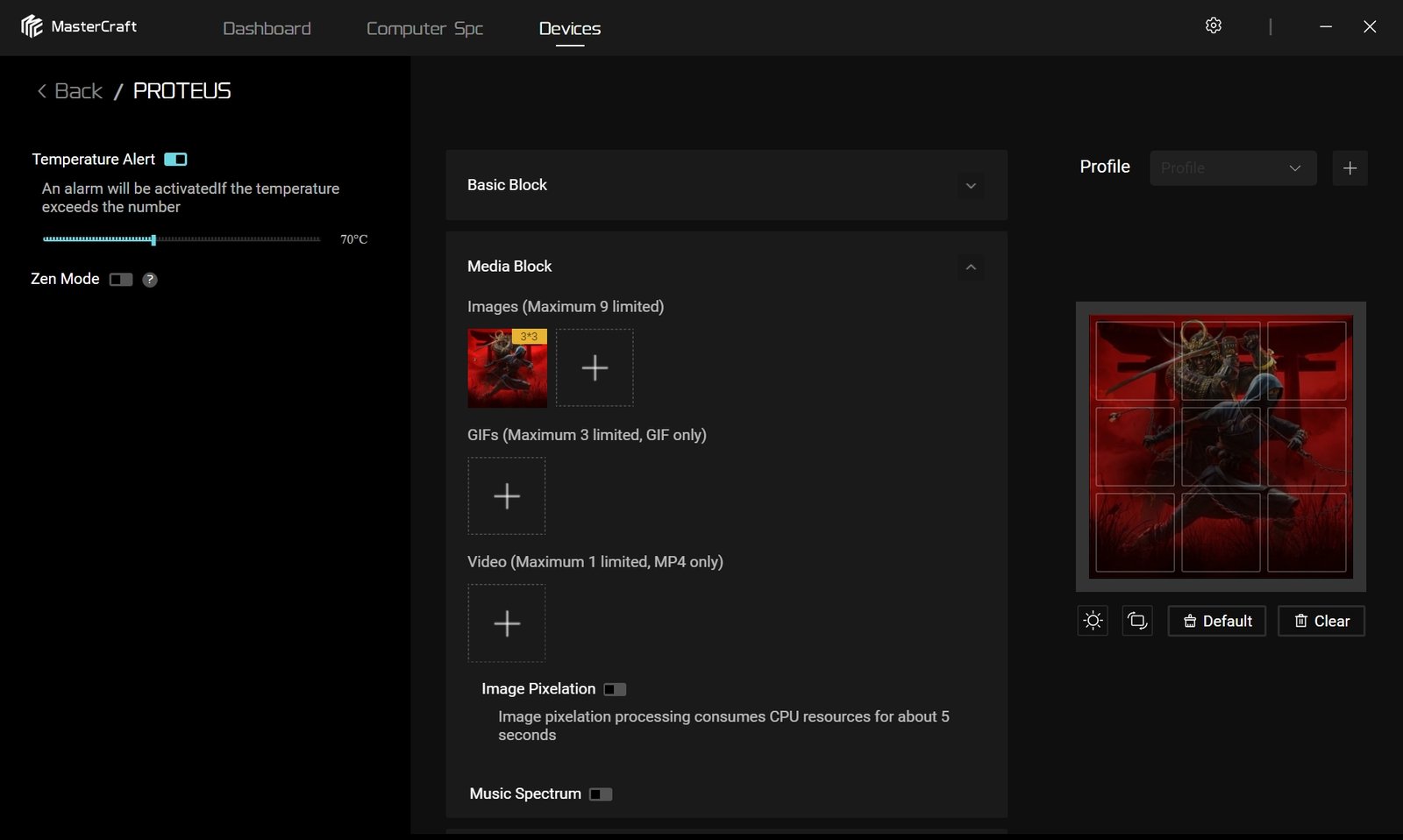Add a new profile with plus button
The width and height of the screenshot is (1403, 840).
pyautogui.click(x=1350, y=168)
